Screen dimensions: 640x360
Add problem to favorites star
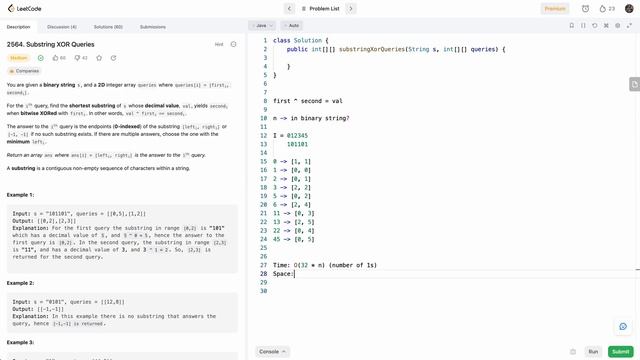tap(99, 58)
